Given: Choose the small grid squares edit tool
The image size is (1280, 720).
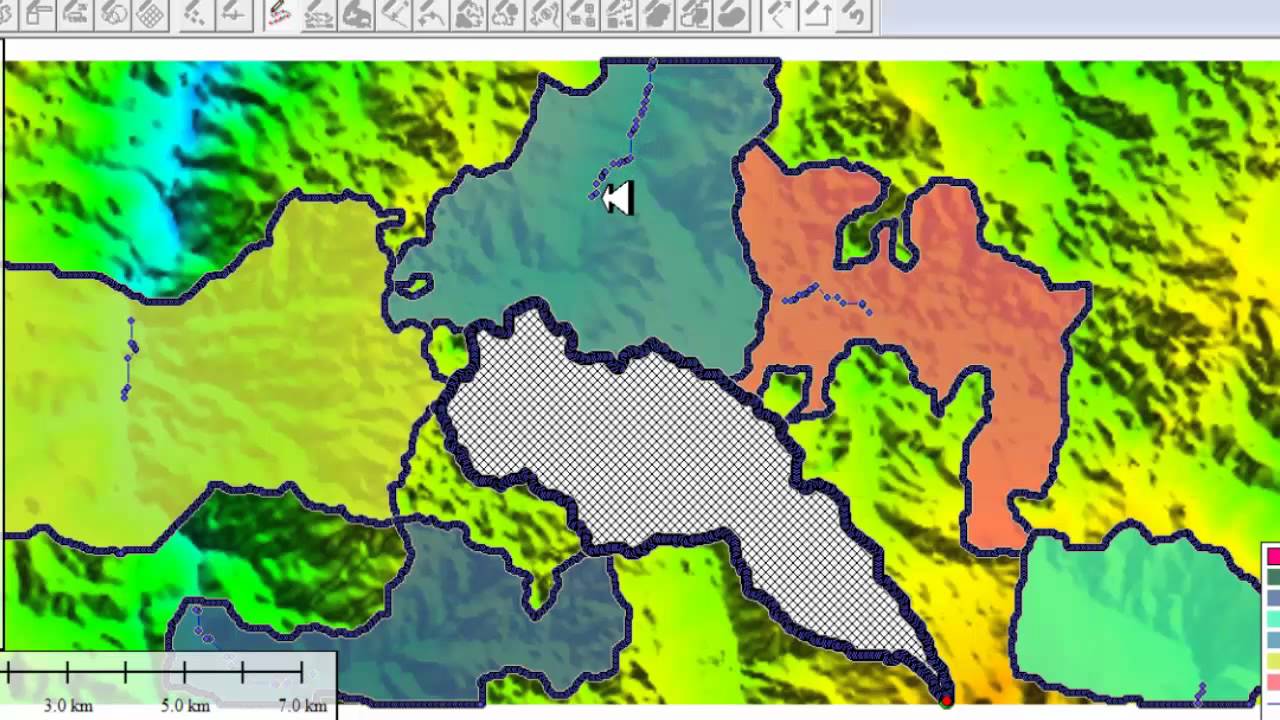Looking at the screenshot, I should (582, 14).
